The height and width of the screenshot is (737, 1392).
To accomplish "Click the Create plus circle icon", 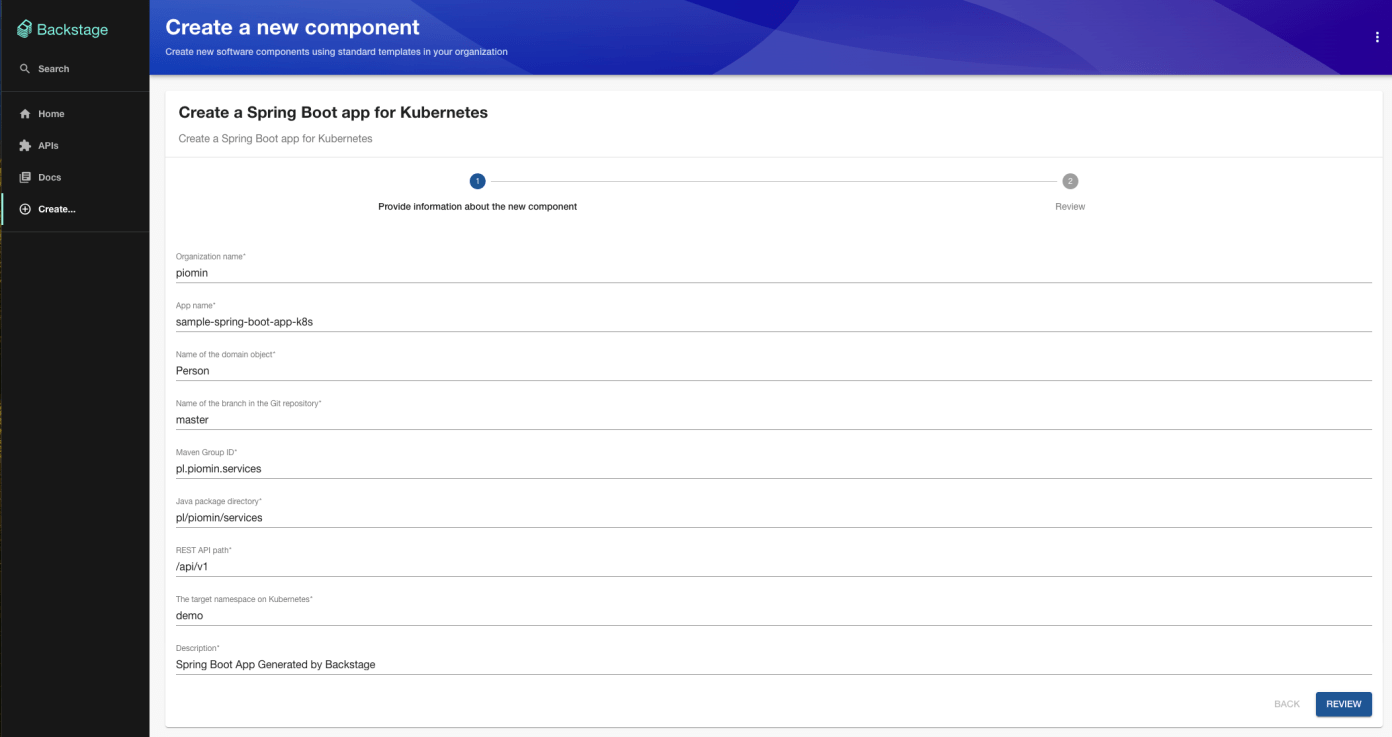I will click(x=25, y=209).
